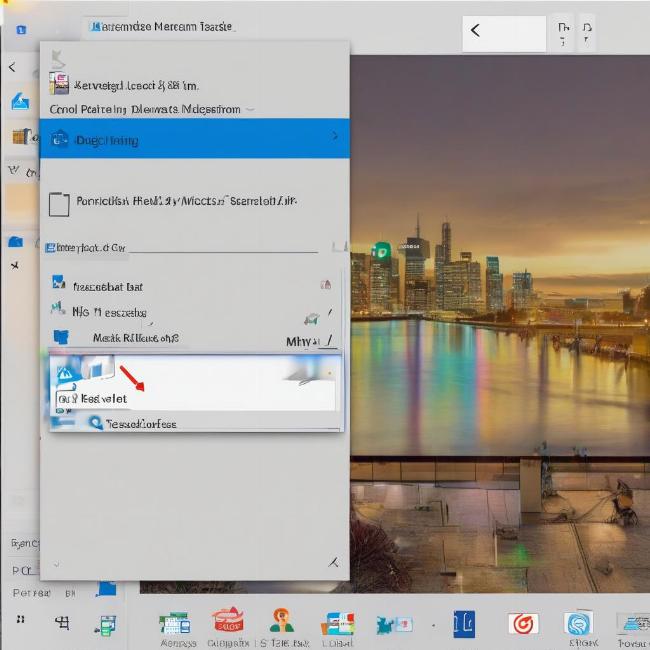This screenshot has width=650, height=650.
Task: Click the input field after 'Inteeyfoot d Cer'
Action: pos(223,248)
